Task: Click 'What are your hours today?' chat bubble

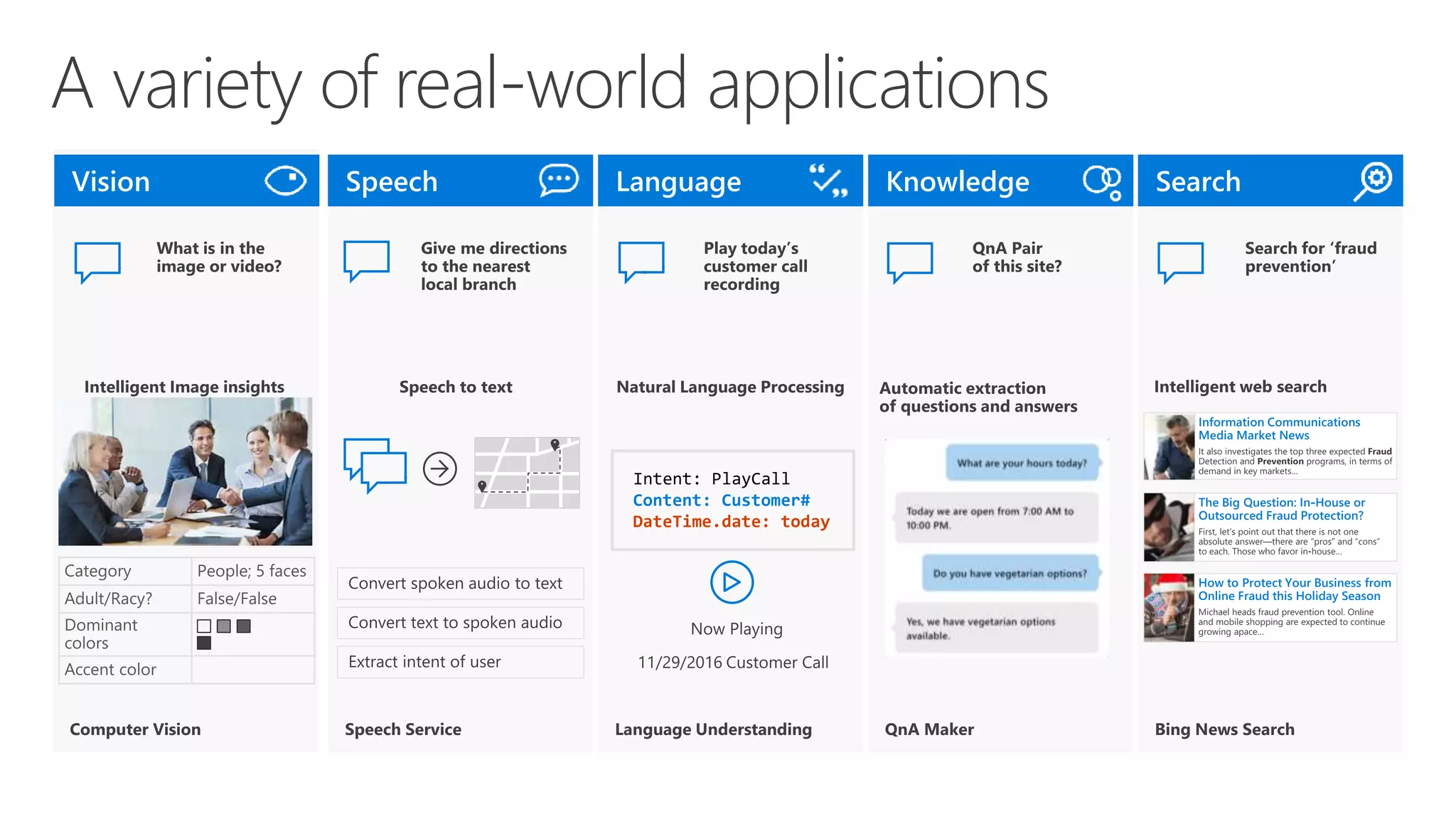Action: (x=1023, y=463)
